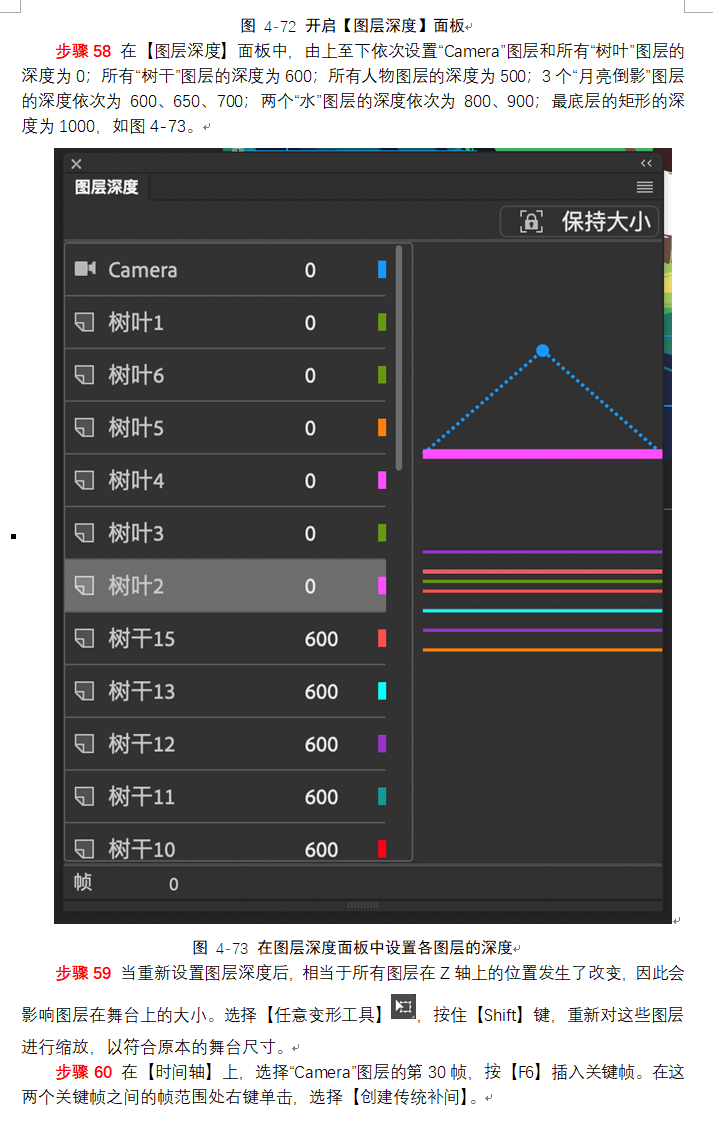The height and width of the screenshot is (1128, 721).
Task: Click the depth value of 树干13
Action: click(321, 691)
